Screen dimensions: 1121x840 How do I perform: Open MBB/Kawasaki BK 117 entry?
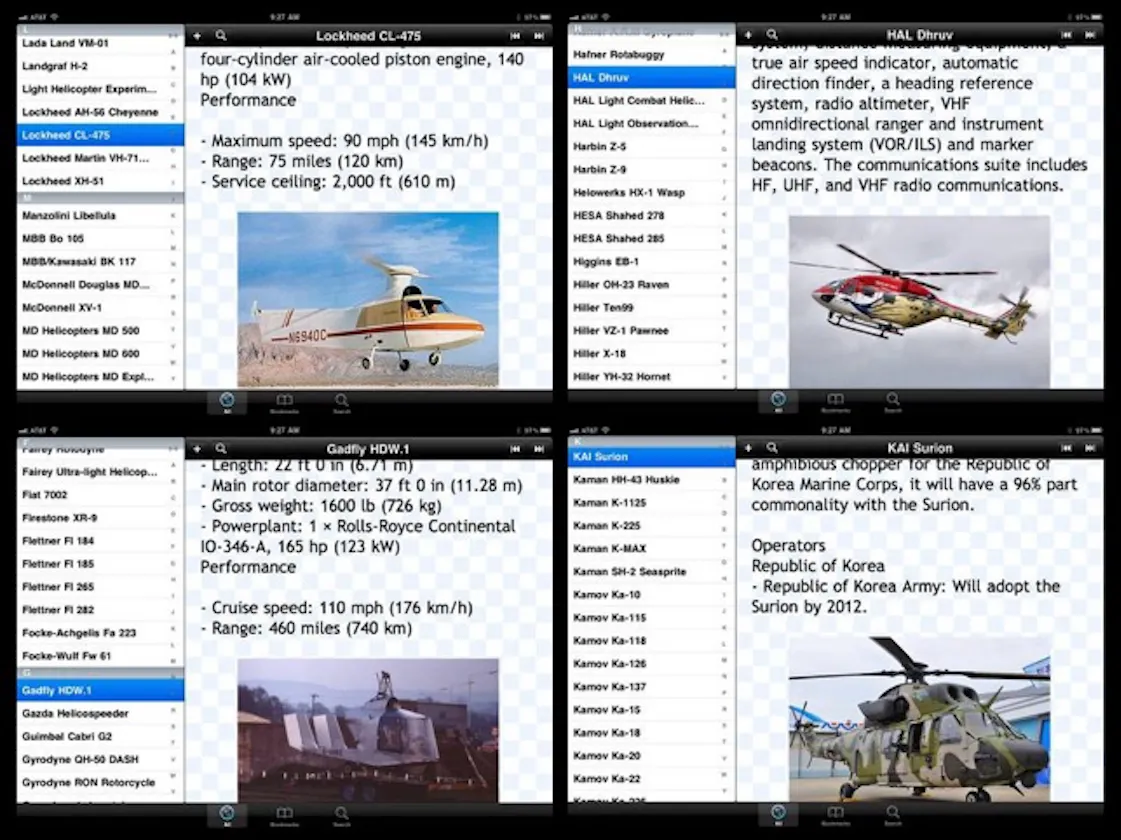[100, 262]
